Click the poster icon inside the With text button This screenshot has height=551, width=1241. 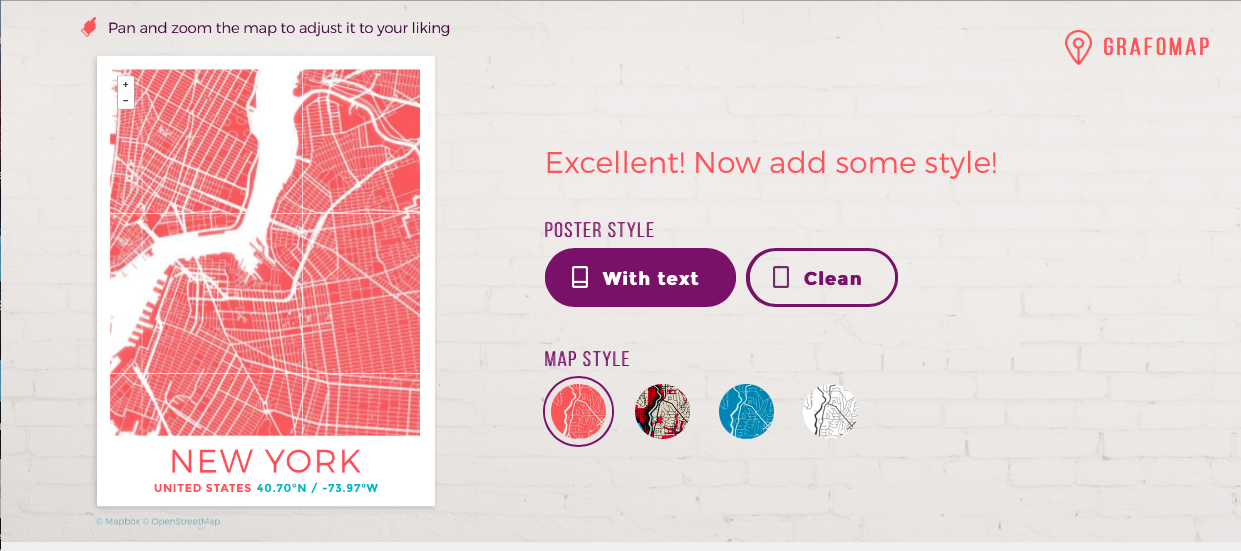tap(580, 278)
